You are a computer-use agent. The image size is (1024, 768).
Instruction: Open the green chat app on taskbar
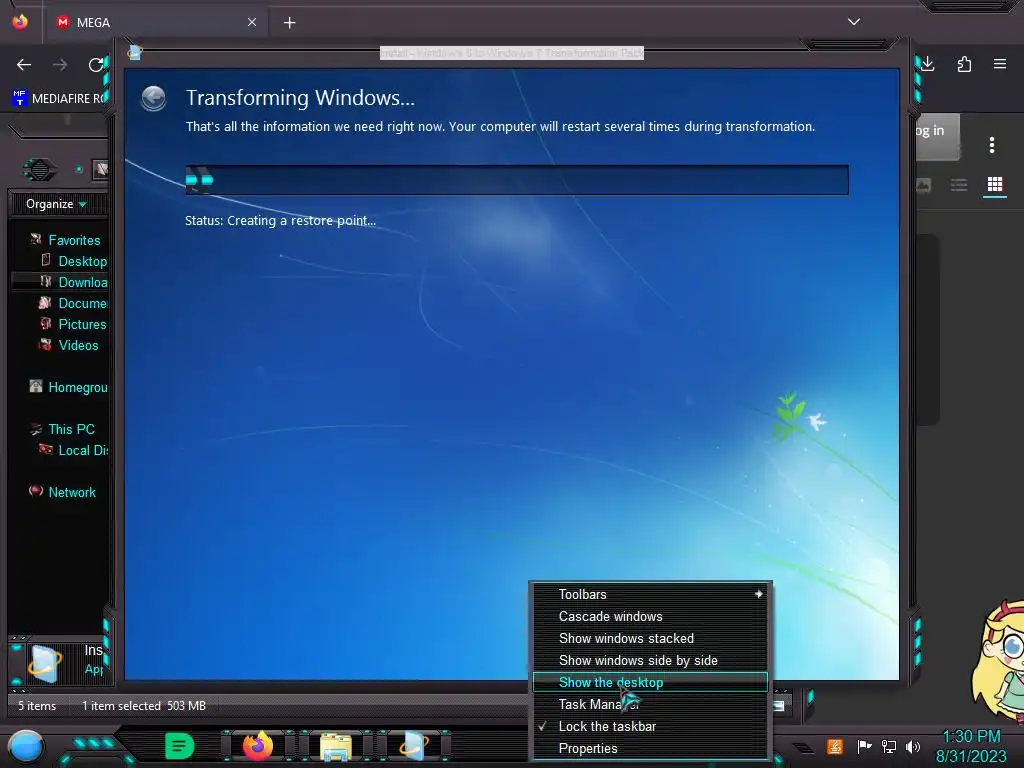[x=180, y=746]
